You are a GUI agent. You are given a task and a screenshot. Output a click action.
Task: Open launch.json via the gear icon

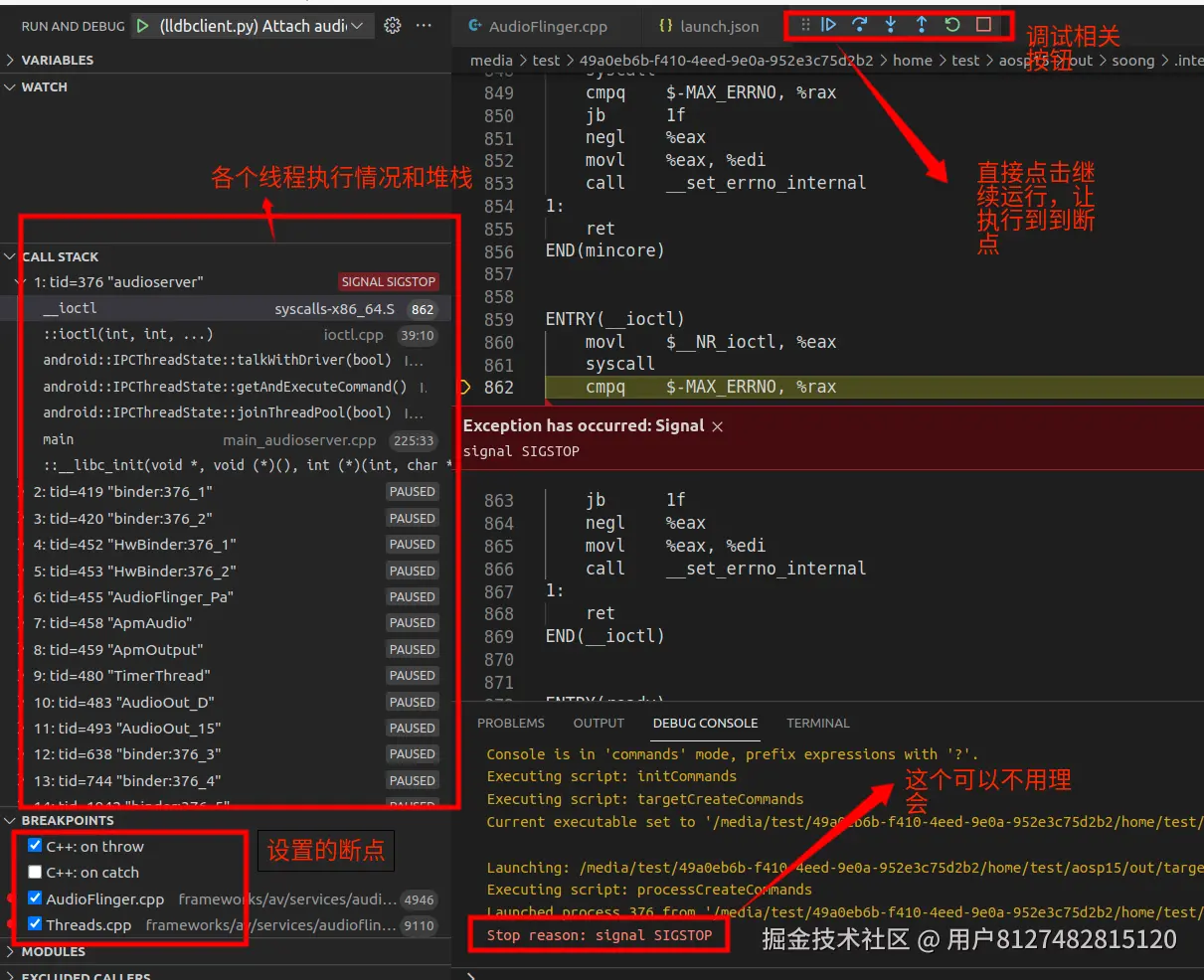click(393, 26)
